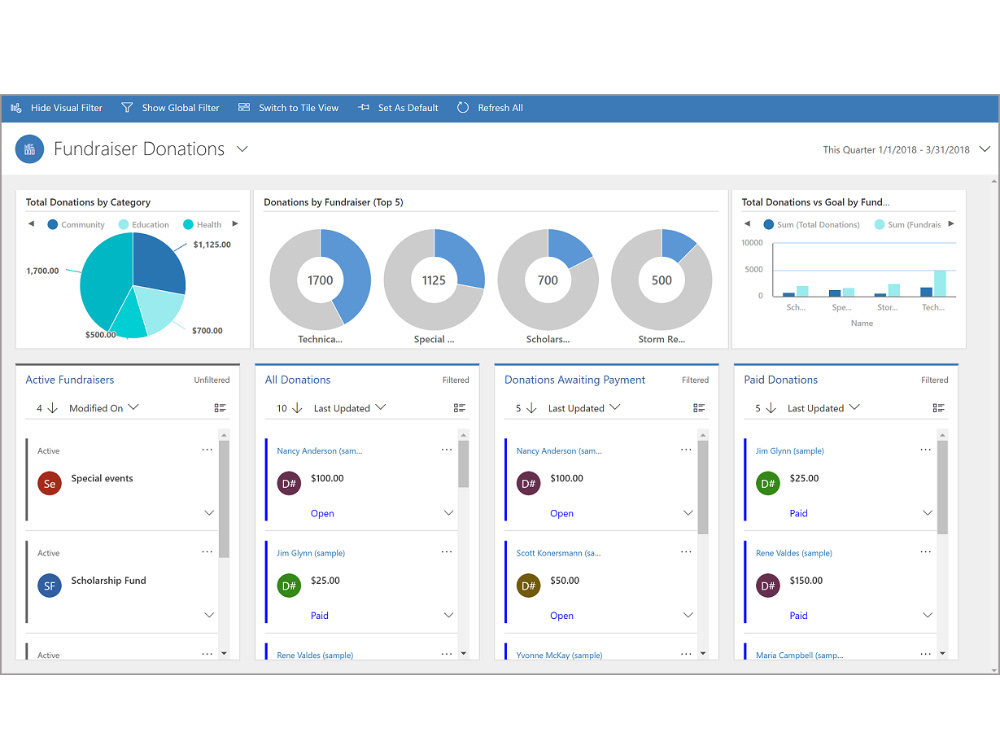
Task: Click the Hide Visual Filter button
Action: click(57, 108)
